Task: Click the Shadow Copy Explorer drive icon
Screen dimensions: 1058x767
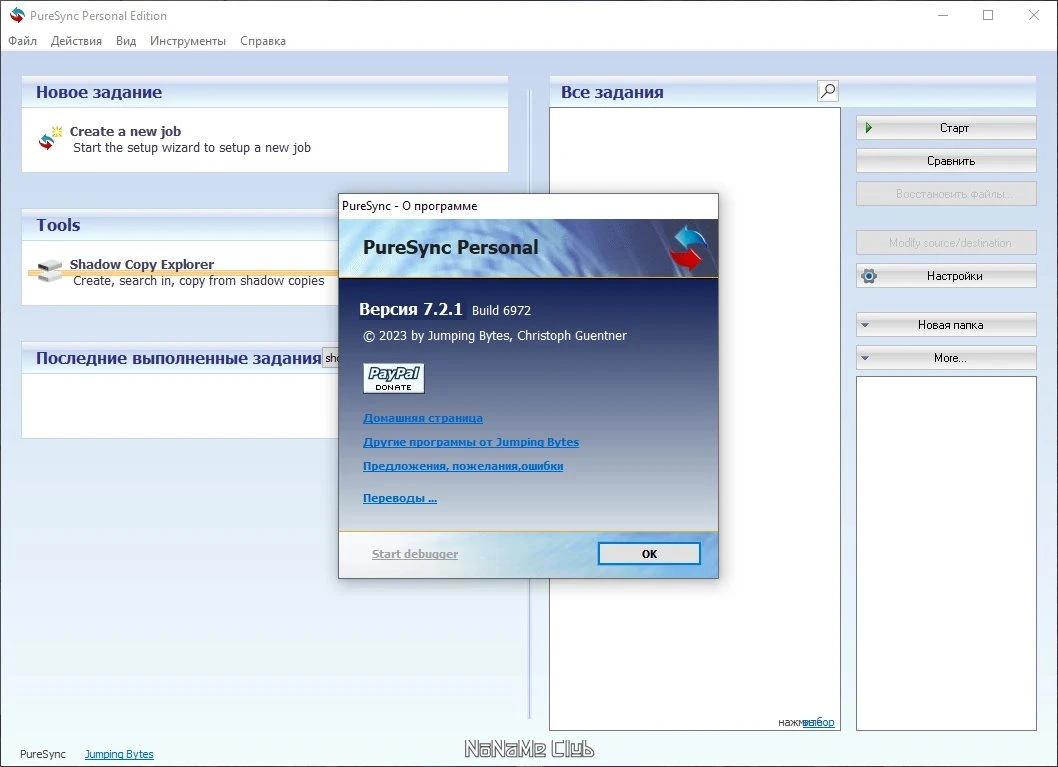Action: click(49, 271)
